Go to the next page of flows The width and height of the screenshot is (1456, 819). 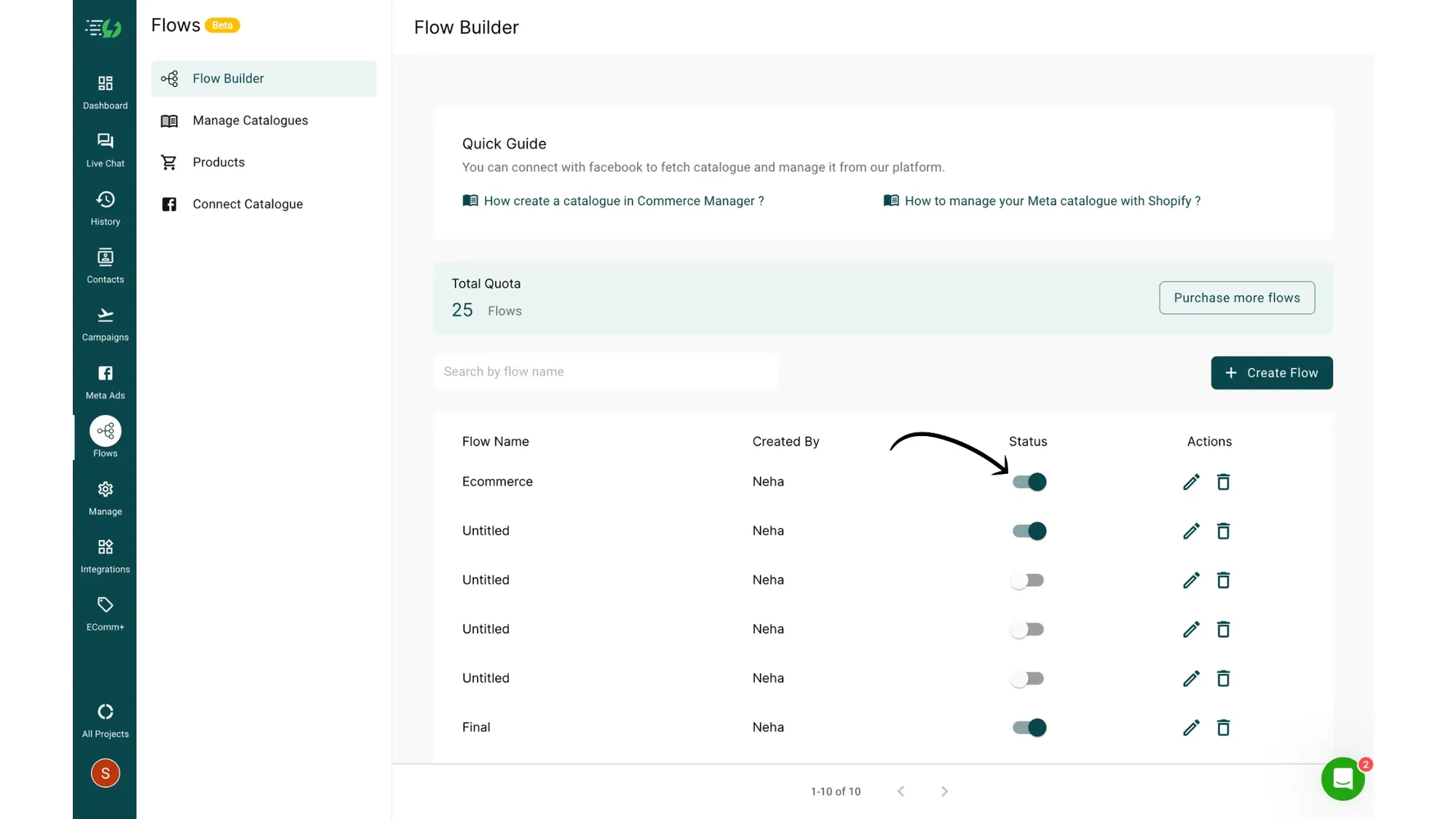point(944,791)
